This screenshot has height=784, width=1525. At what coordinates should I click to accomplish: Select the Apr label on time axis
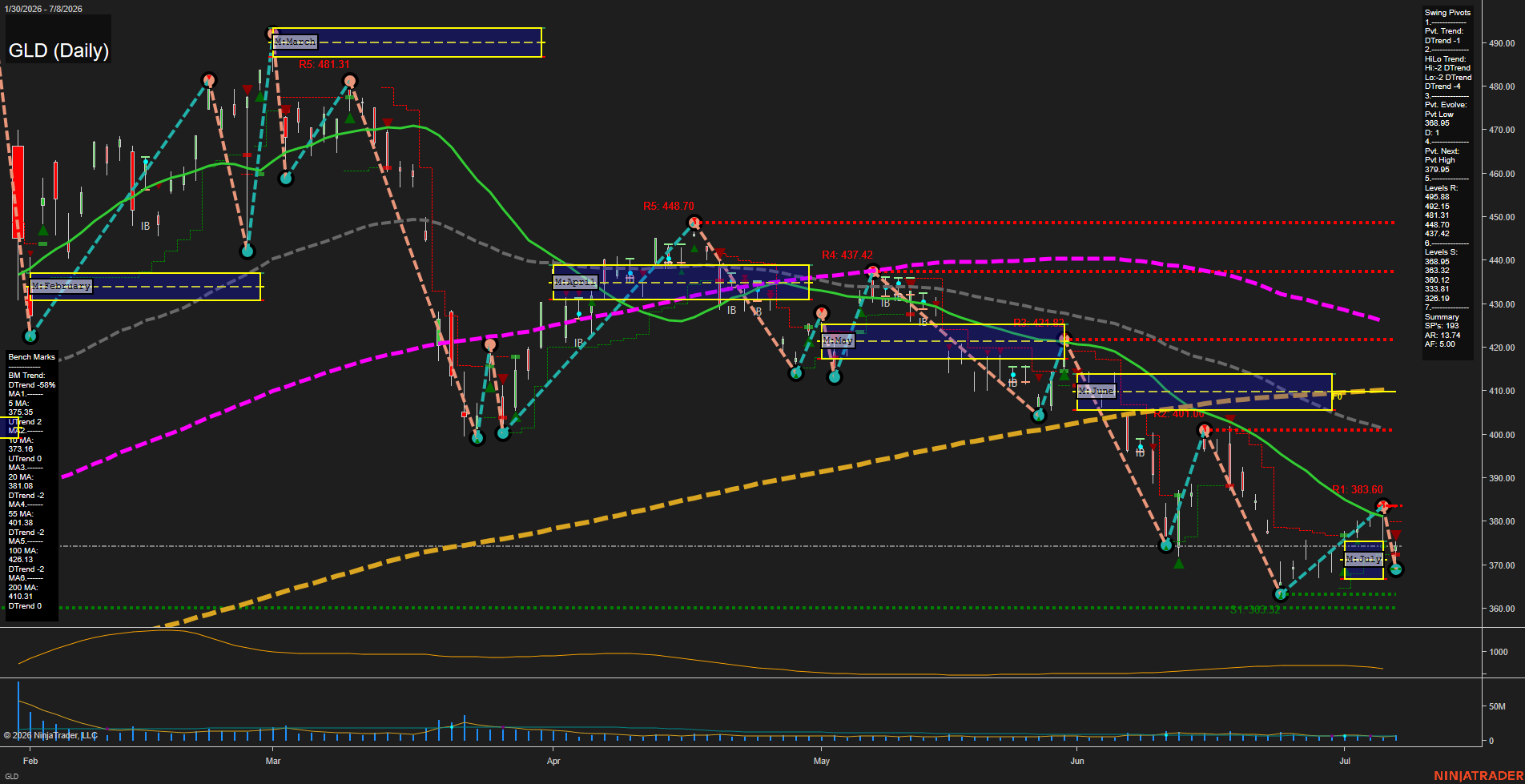pos(553,761)
